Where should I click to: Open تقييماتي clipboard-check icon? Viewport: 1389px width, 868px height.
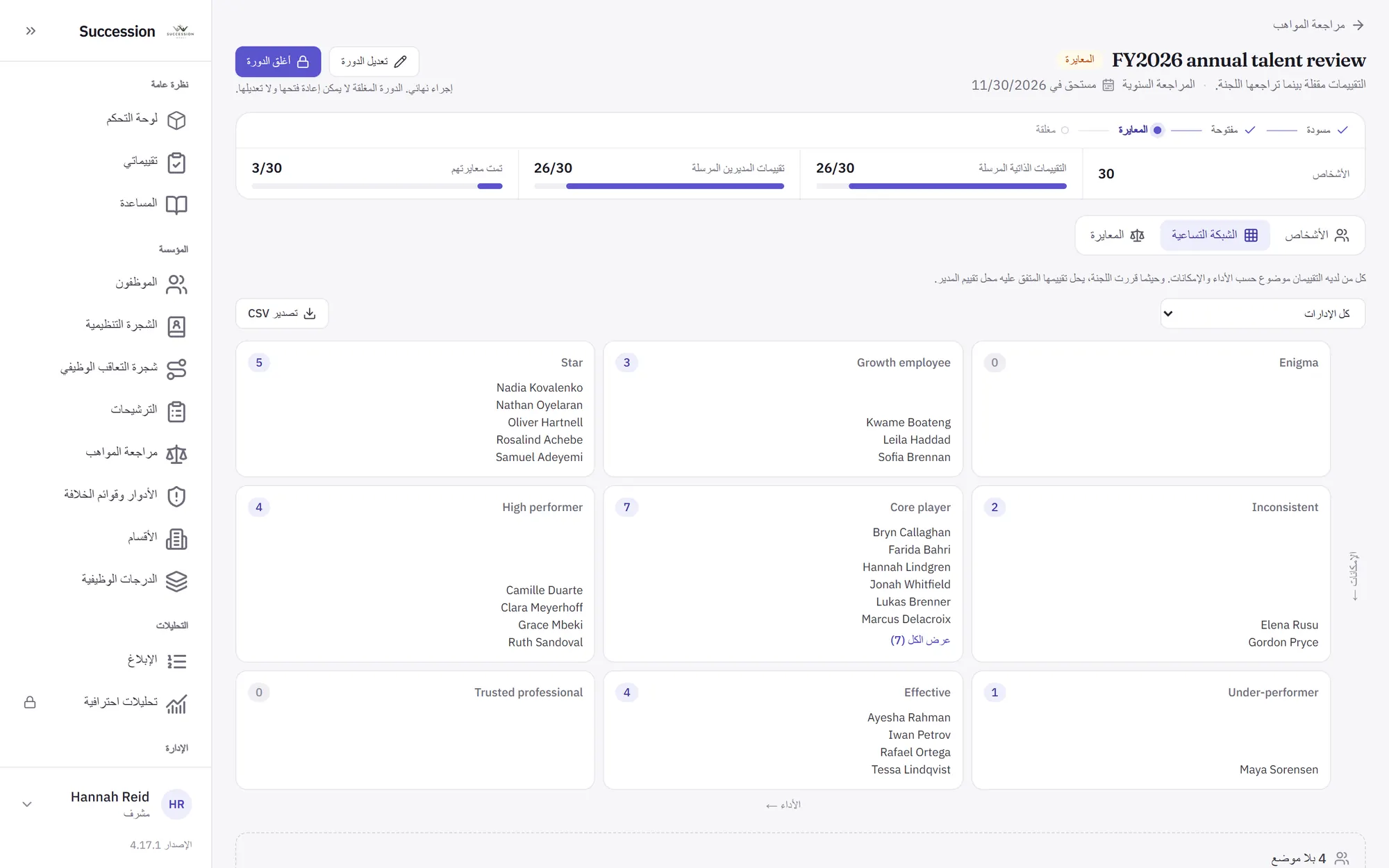tap(176, 162)
